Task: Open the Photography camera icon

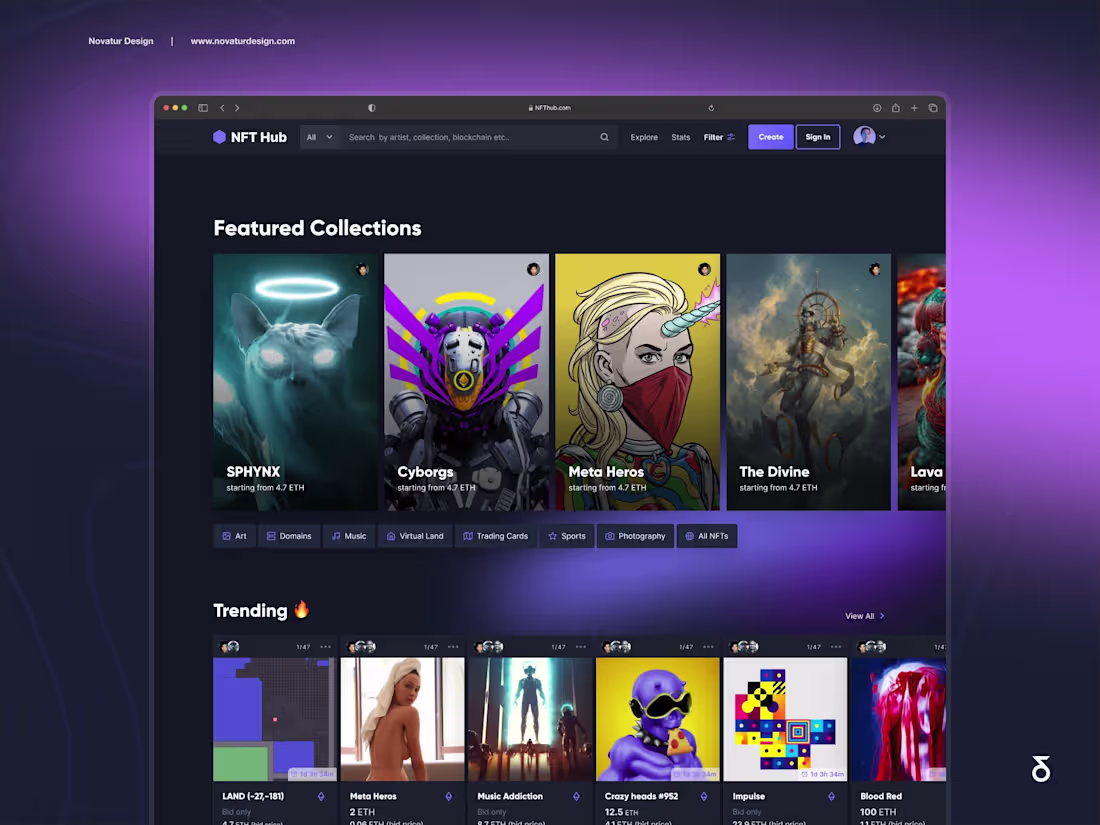Action: tap(610, 536)
